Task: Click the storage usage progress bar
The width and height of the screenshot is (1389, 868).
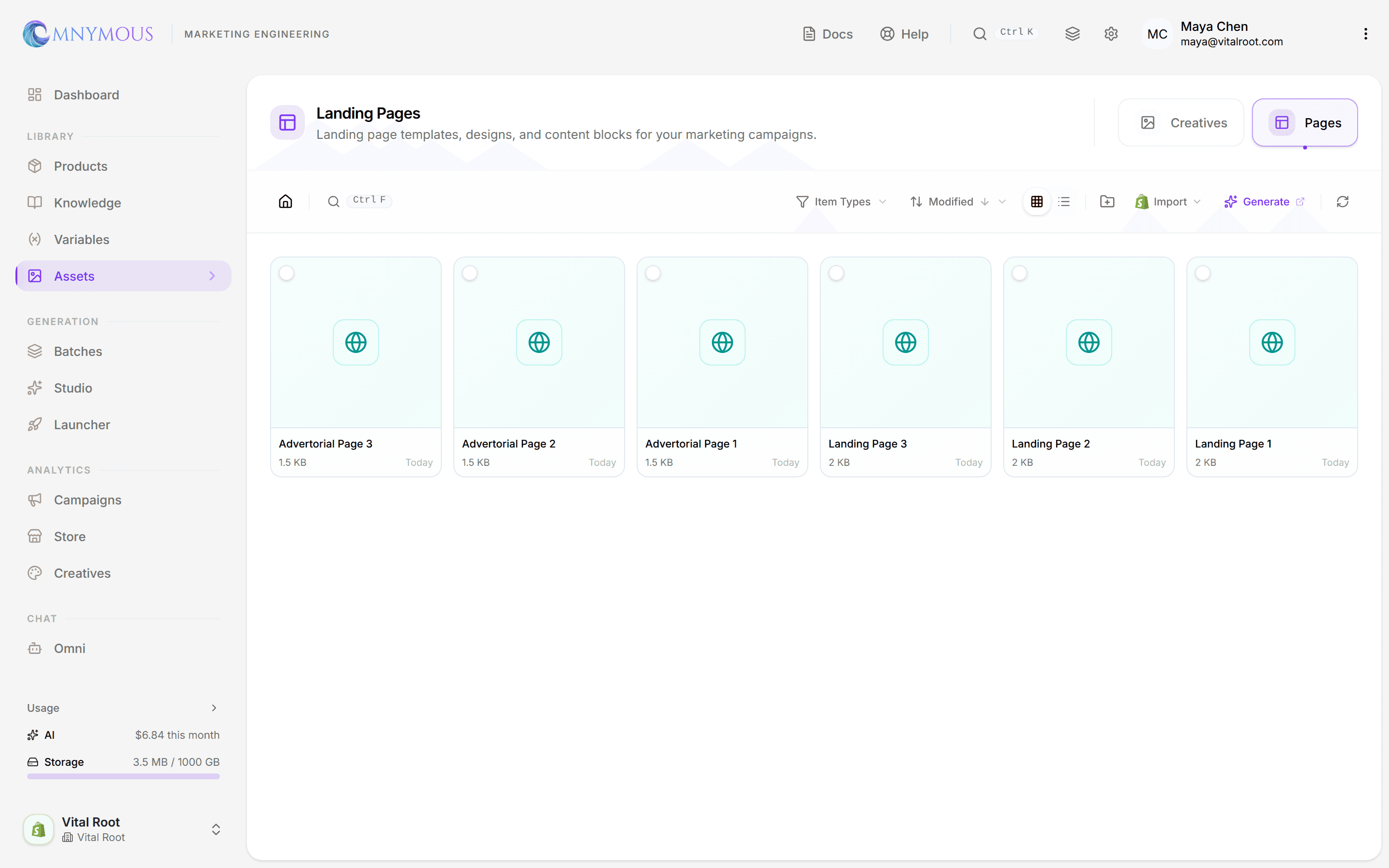Action: 123,776
